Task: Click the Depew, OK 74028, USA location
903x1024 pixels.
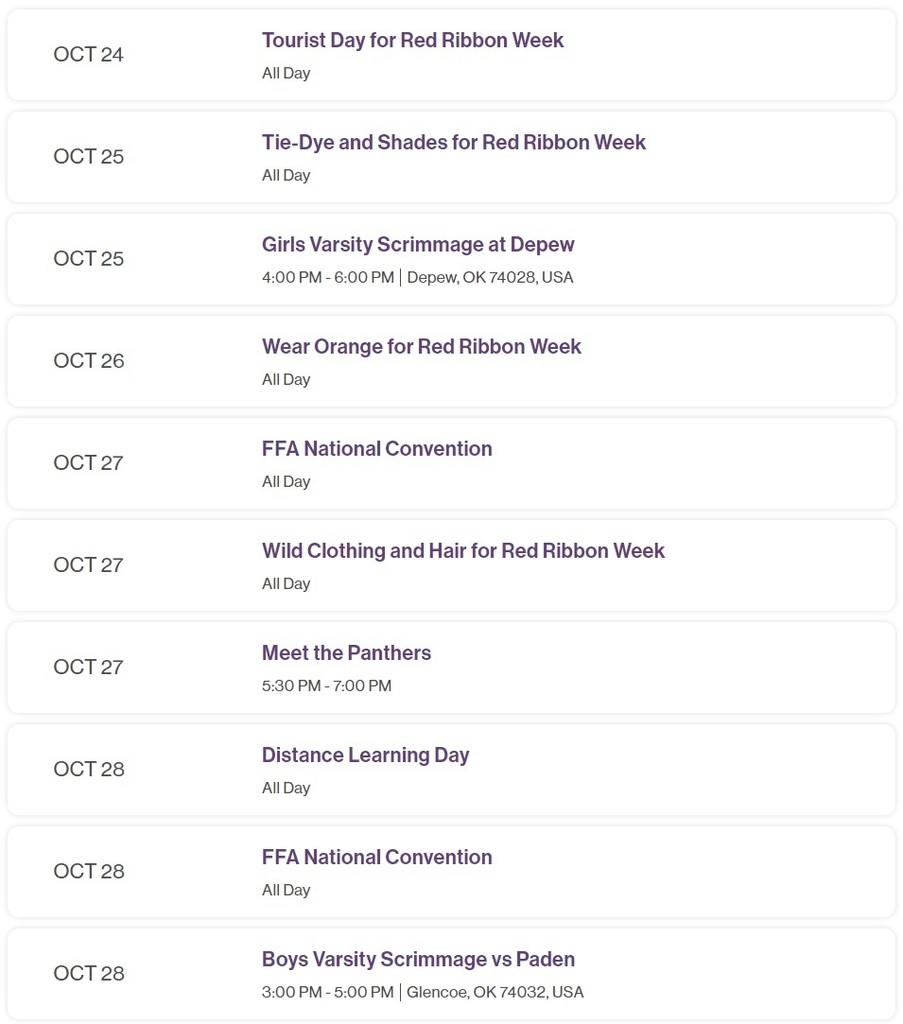Action: (490, 278)
